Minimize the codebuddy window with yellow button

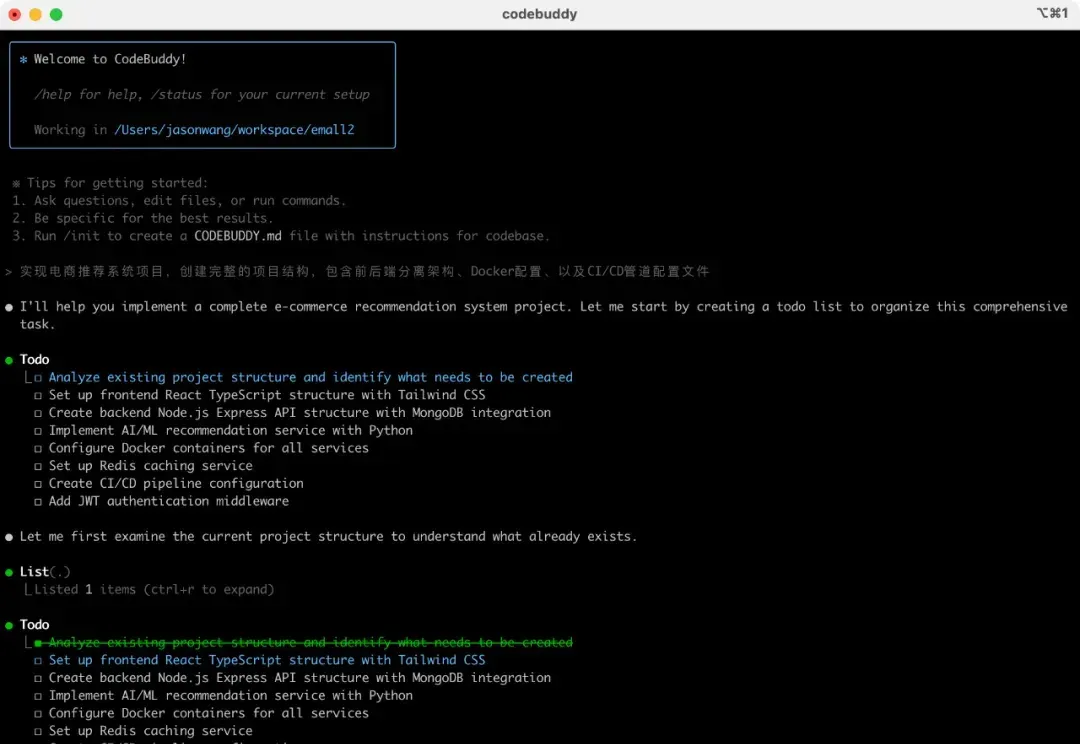pyautogui.click(x=35, y=14)
